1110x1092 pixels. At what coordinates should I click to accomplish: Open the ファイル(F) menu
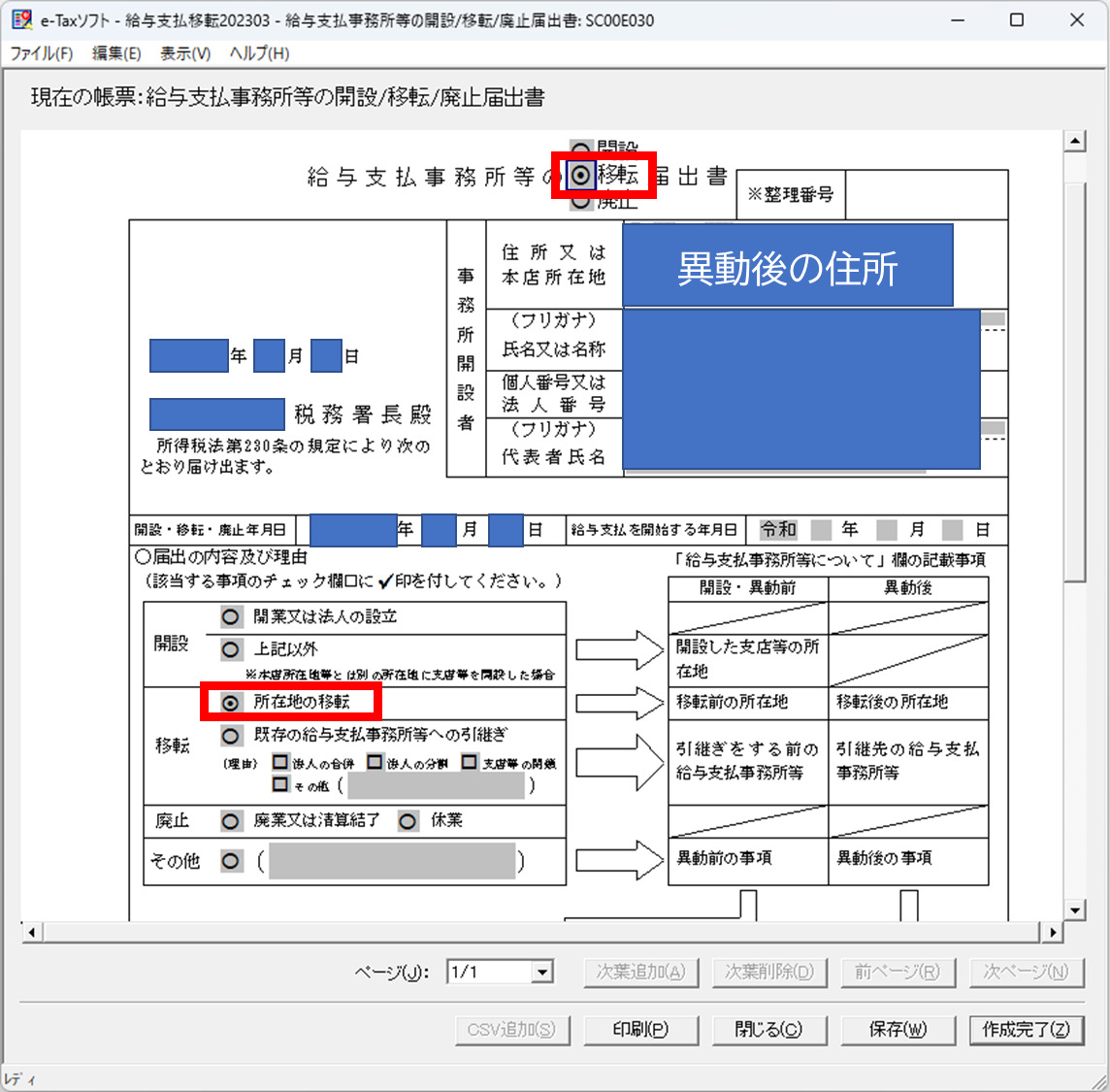click(42, 53)
